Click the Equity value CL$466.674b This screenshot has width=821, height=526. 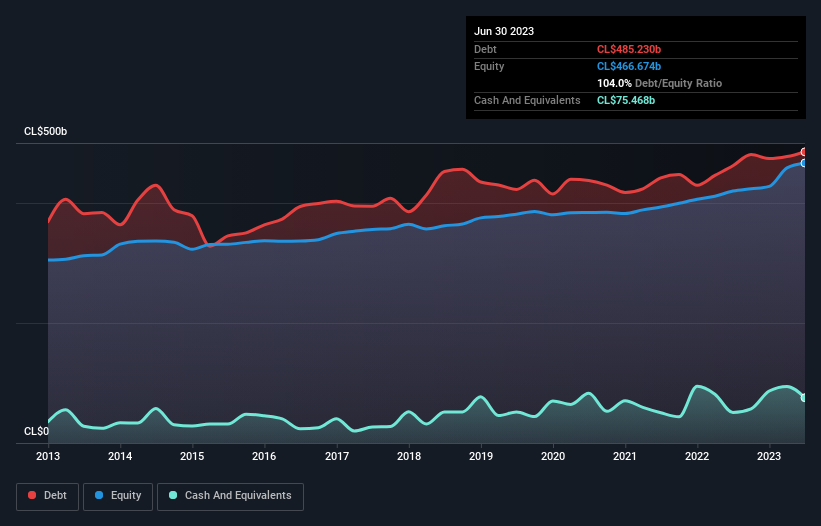[629, 66]
